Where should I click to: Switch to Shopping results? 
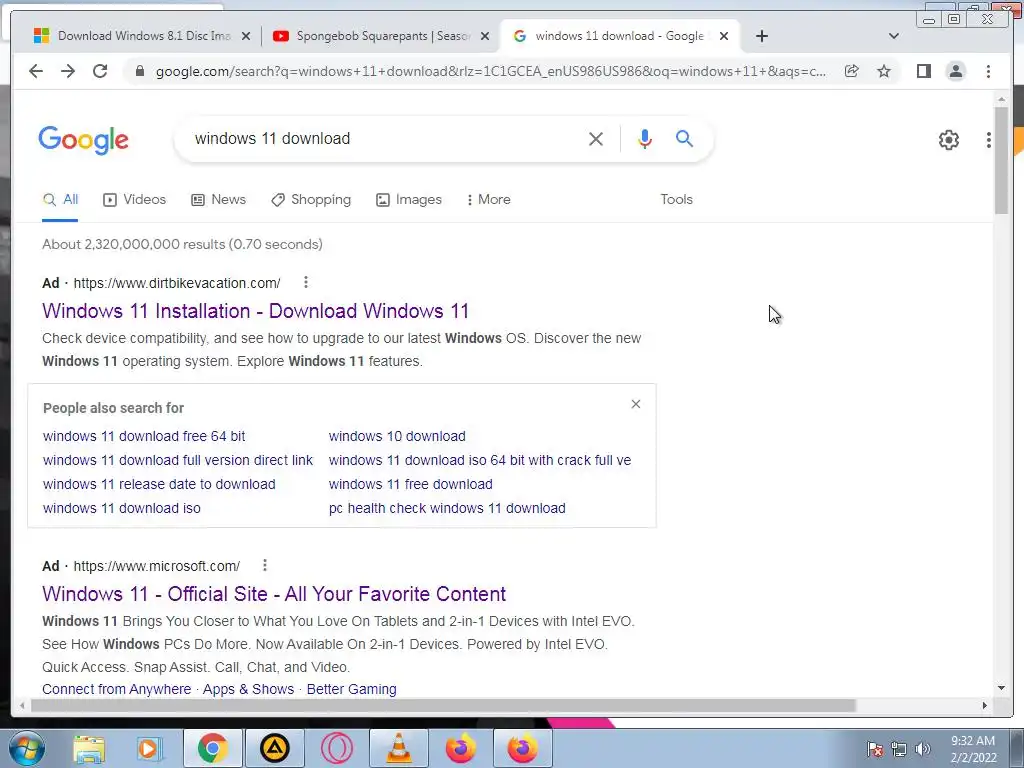[311, 200]
